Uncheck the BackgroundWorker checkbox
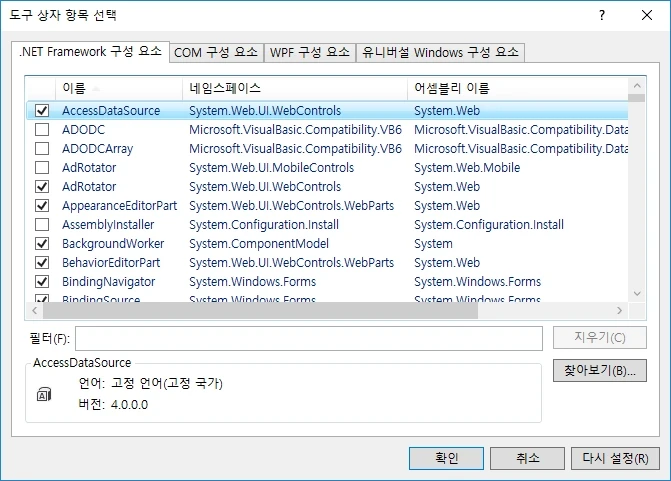Image resolution: width=671 pixels, height=481 pixels. tap(42, 244)
